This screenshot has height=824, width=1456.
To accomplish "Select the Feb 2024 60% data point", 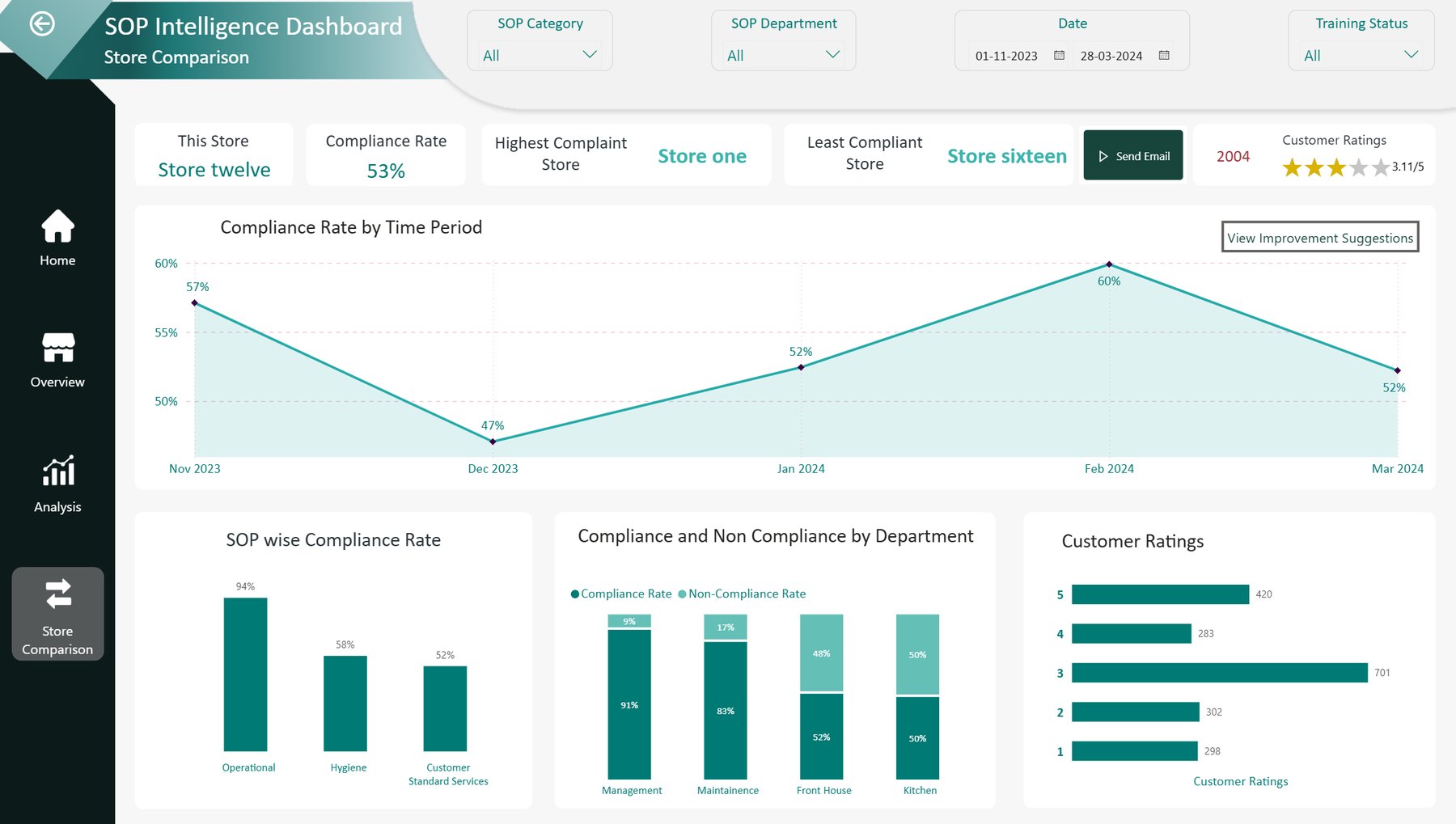I will click(1109, 264).
